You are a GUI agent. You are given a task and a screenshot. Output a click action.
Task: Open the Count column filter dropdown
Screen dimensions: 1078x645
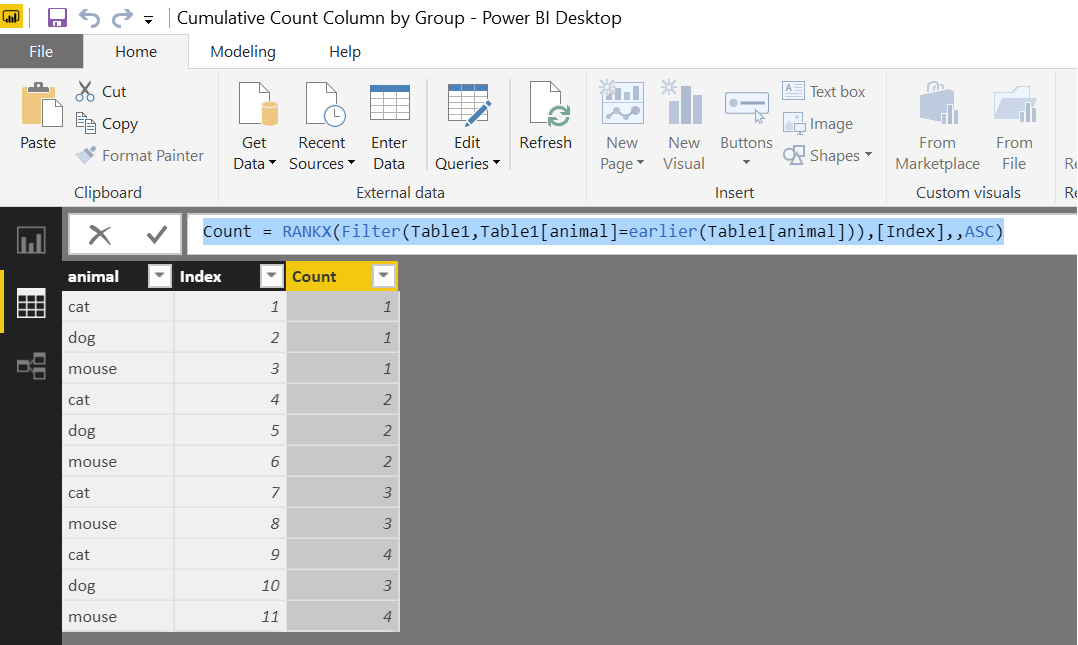[384, 276]
